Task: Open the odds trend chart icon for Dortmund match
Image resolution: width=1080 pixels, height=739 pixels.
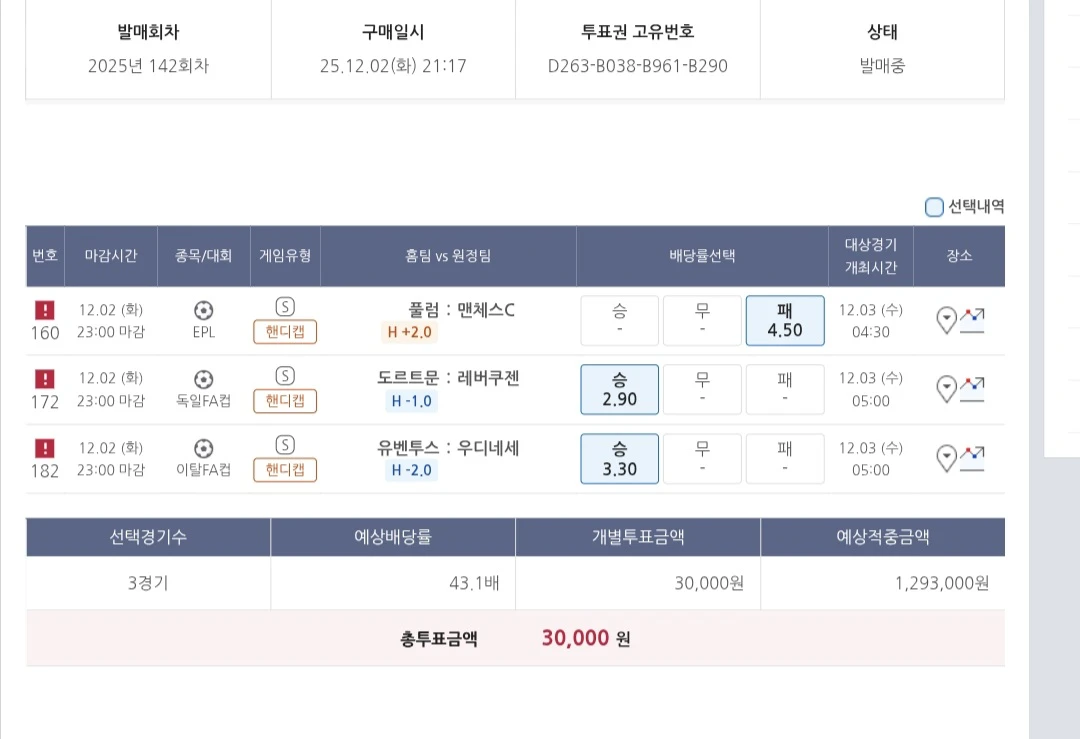Action: (x=971, y=388)
